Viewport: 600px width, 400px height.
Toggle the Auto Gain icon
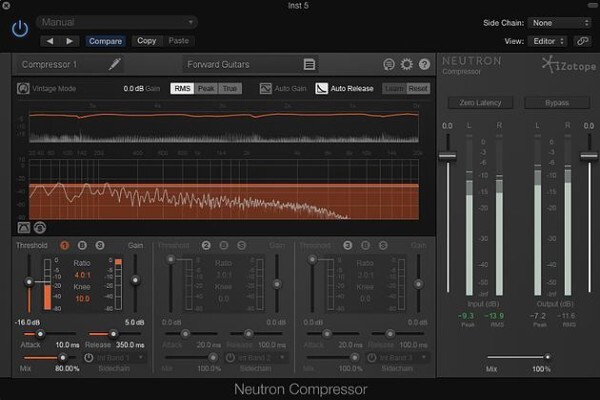click(x=266, y=88)
